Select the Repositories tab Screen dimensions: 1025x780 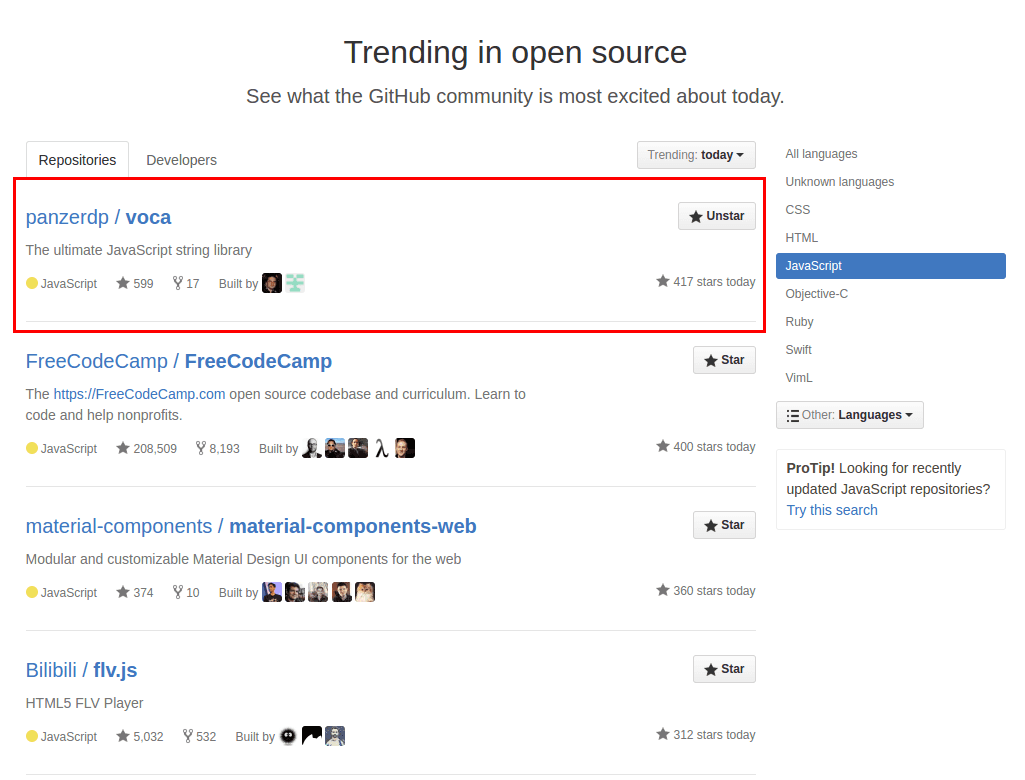[x=77, y=160]
